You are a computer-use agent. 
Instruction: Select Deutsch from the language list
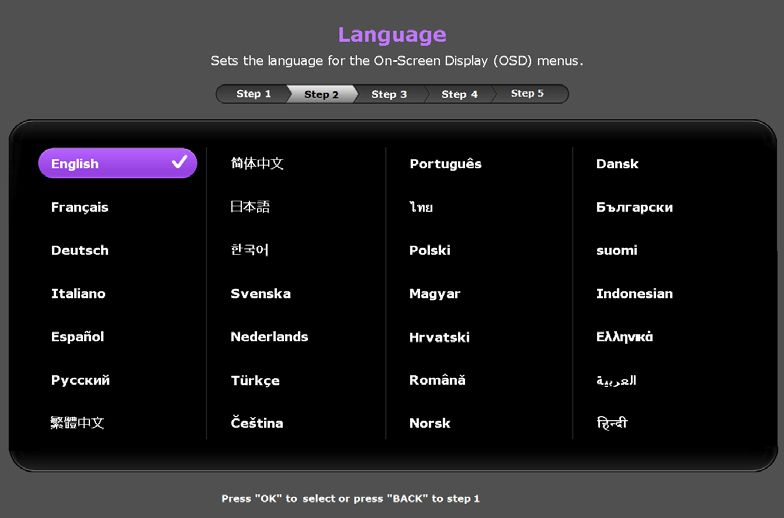click(80, 250)
